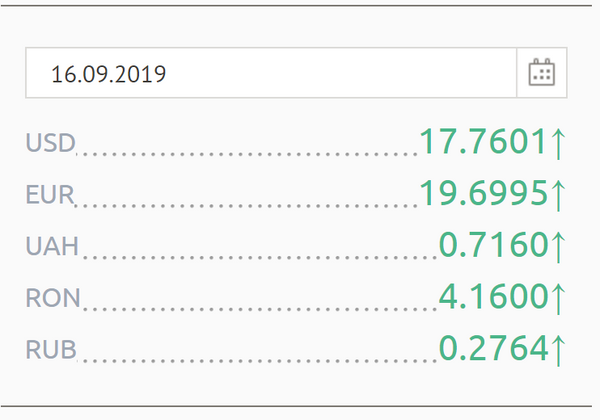Click the up arrow next to RUB rate

(558, 350)
